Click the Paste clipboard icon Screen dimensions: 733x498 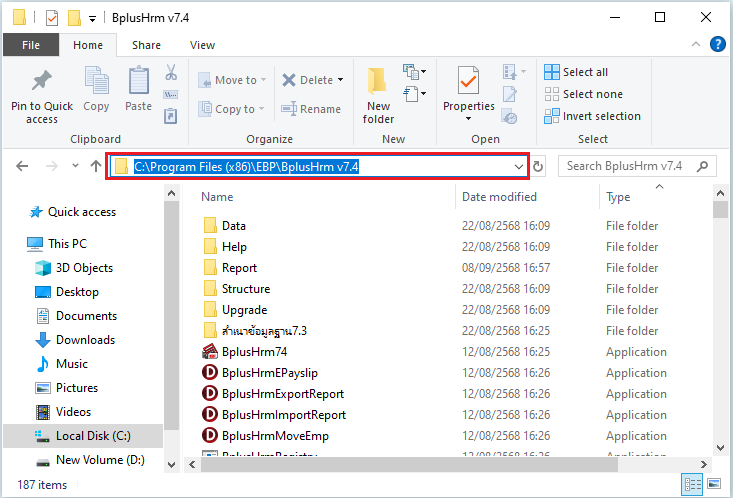pos(138,82)
